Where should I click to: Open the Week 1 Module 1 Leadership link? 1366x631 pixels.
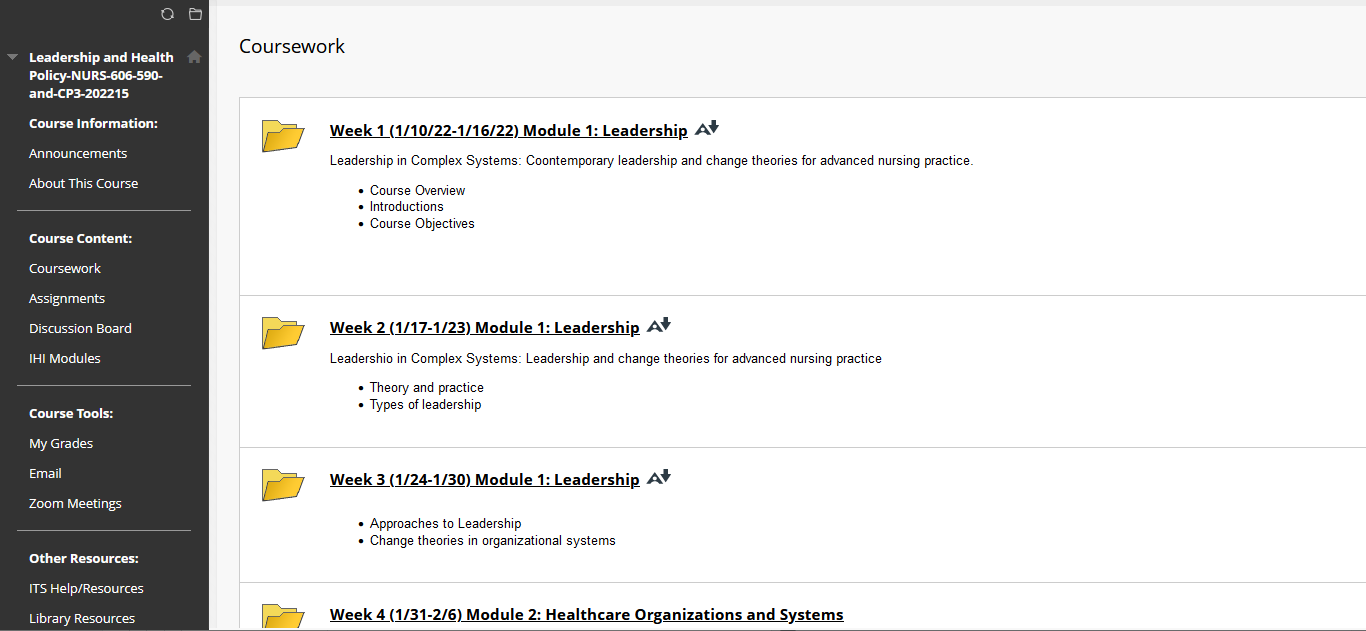[x=508, y=130]
